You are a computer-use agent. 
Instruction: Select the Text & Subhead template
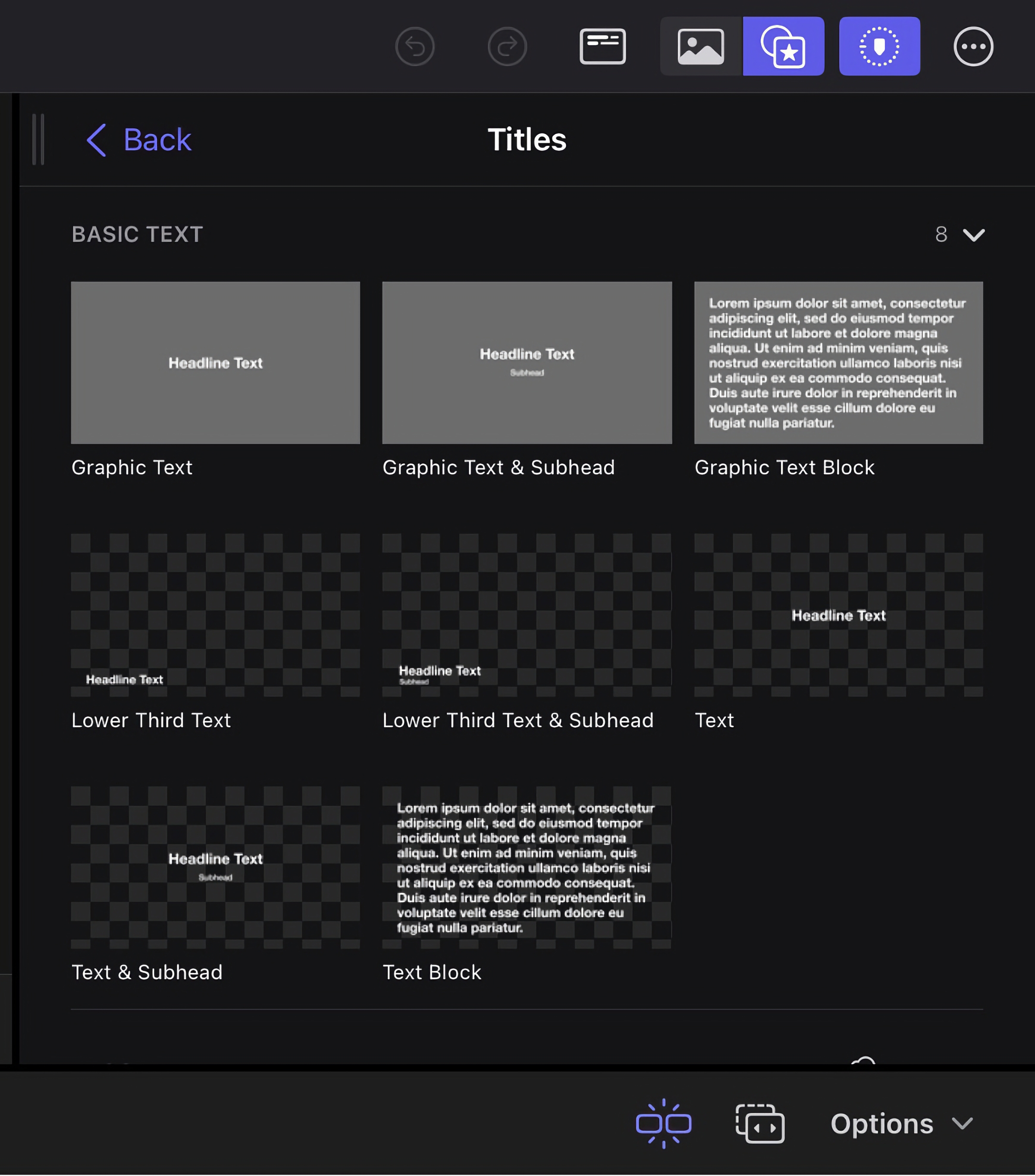pos(215,869)
